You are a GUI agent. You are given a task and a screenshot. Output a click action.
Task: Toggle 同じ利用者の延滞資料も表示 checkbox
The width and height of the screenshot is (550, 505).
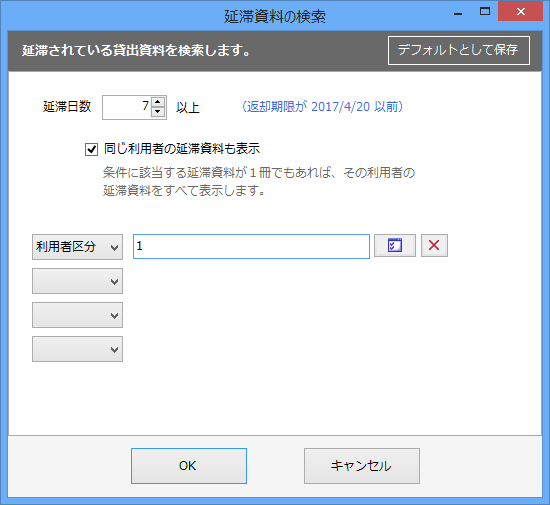[91, 149]
